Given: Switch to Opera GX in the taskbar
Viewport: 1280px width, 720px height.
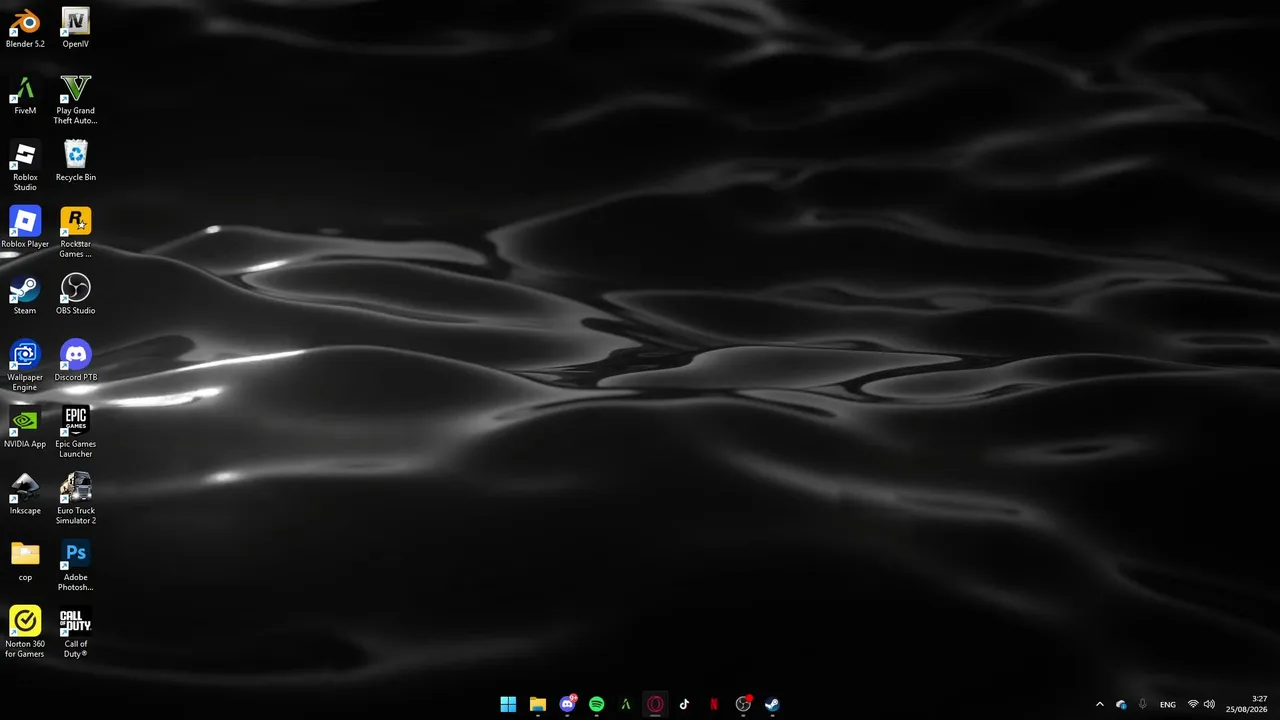Looking at the screenshot, I should click(655, 704).
